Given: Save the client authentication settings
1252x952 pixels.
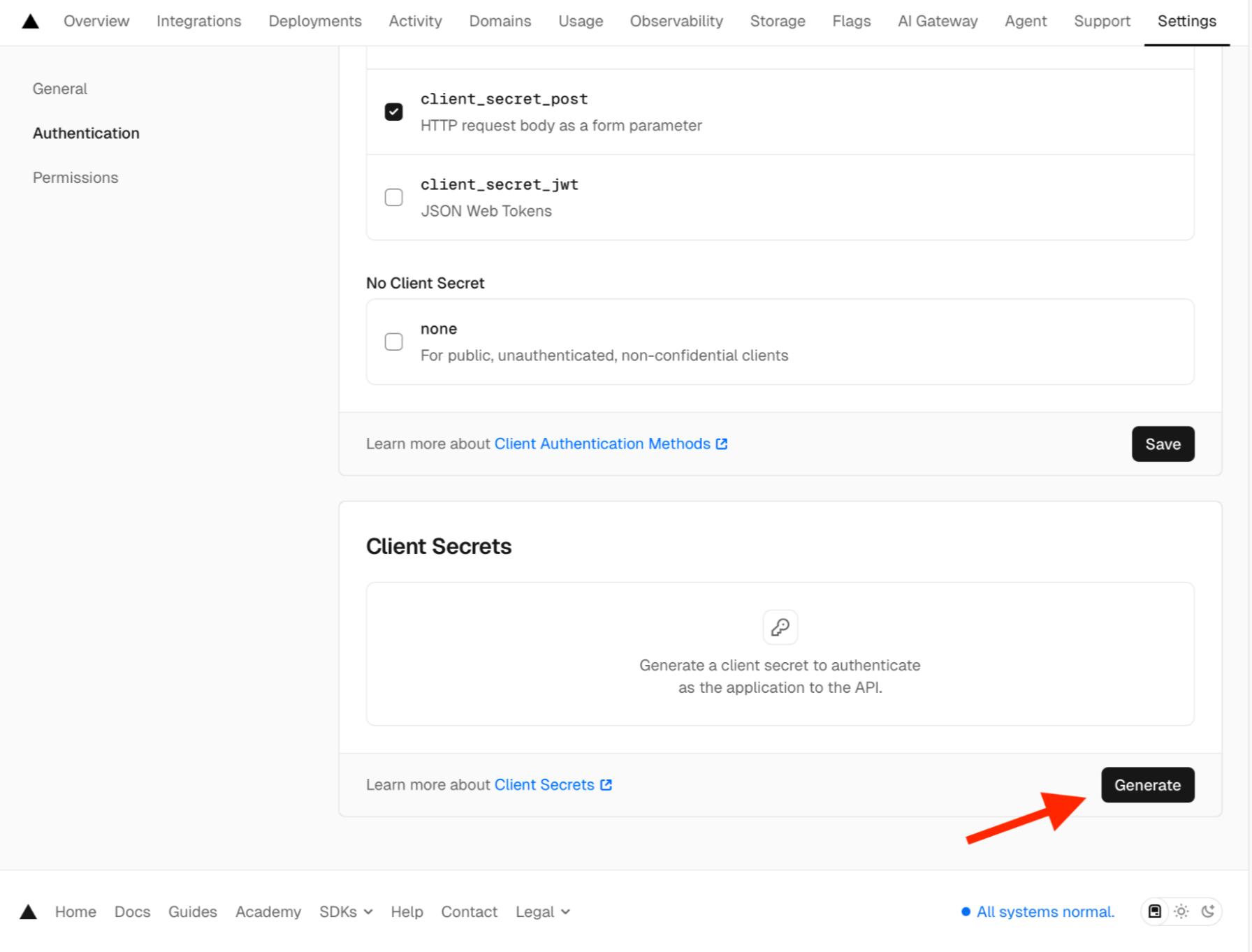Looking at the screenshot, I should point(1162,444).
